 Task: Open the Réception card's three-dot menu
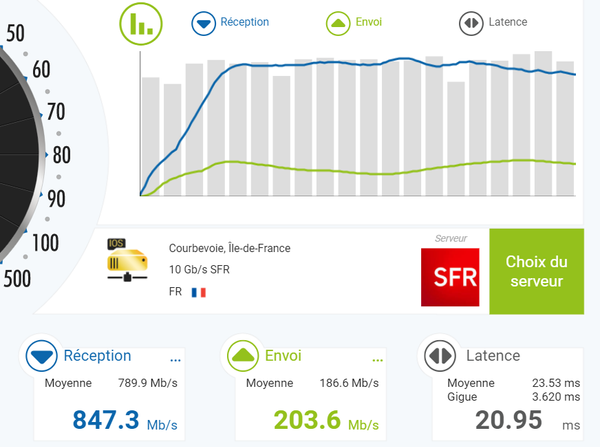[175, 360]
